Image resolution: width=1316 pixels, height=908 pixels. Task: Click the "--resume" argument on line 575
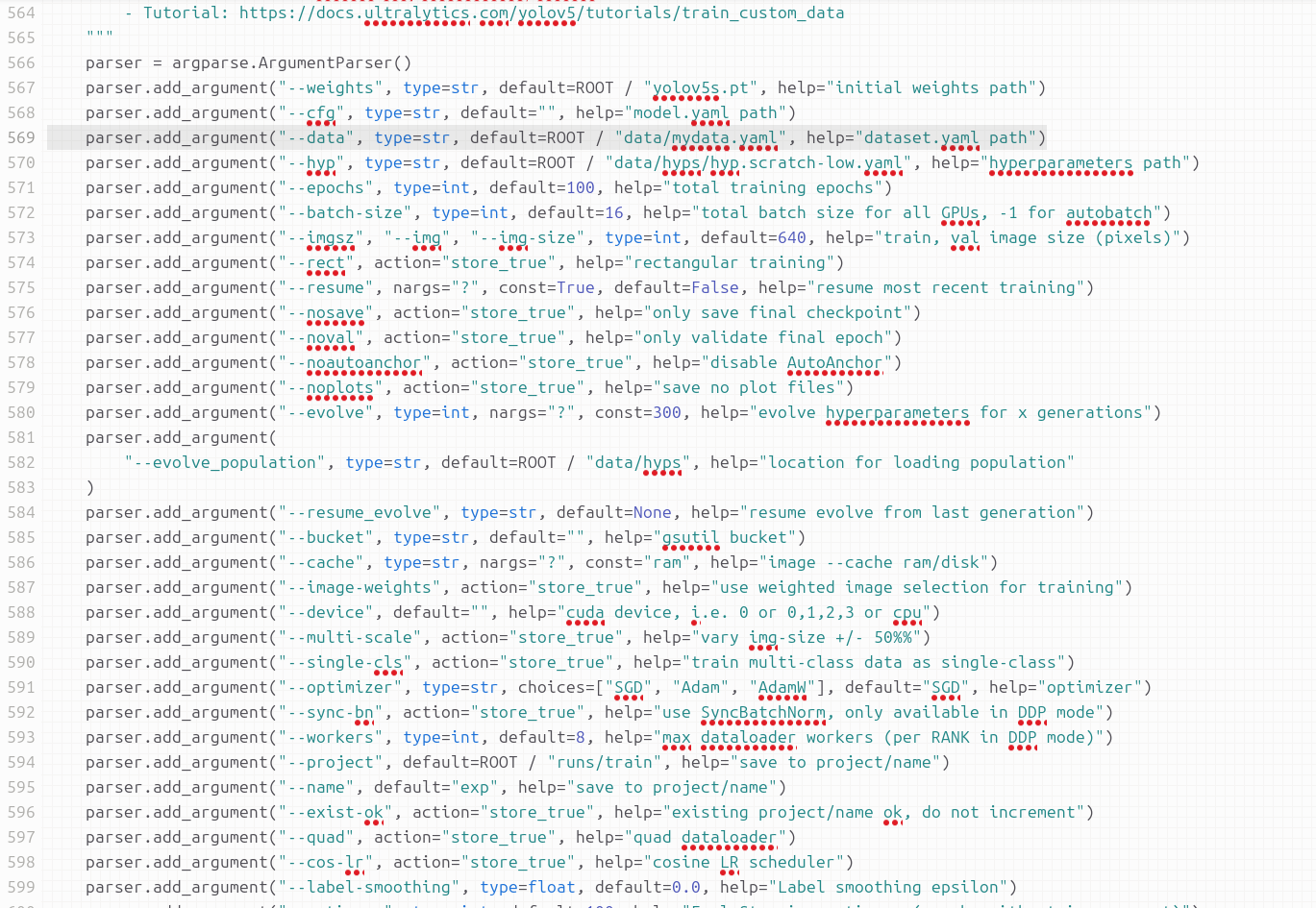coord(326,287)
